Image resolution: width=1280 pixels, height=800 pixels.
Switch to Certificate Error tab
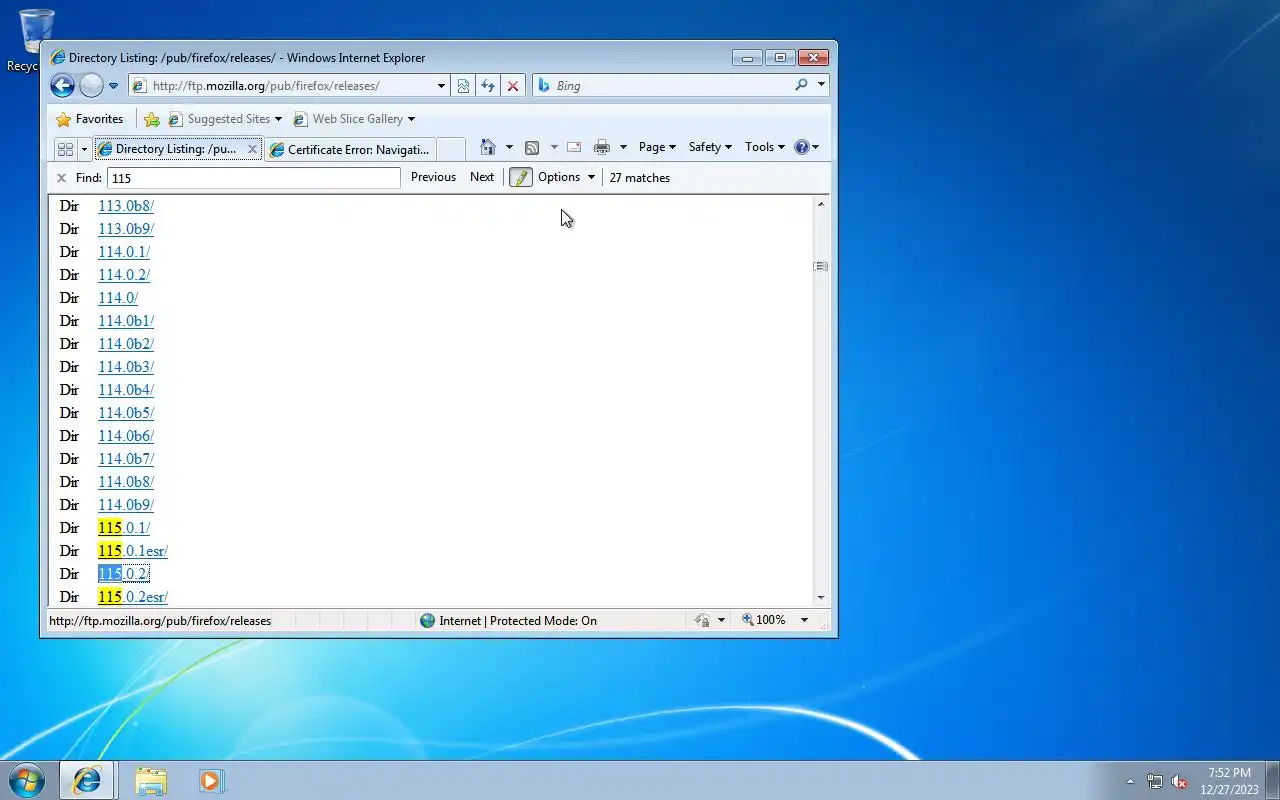point(350,149)
